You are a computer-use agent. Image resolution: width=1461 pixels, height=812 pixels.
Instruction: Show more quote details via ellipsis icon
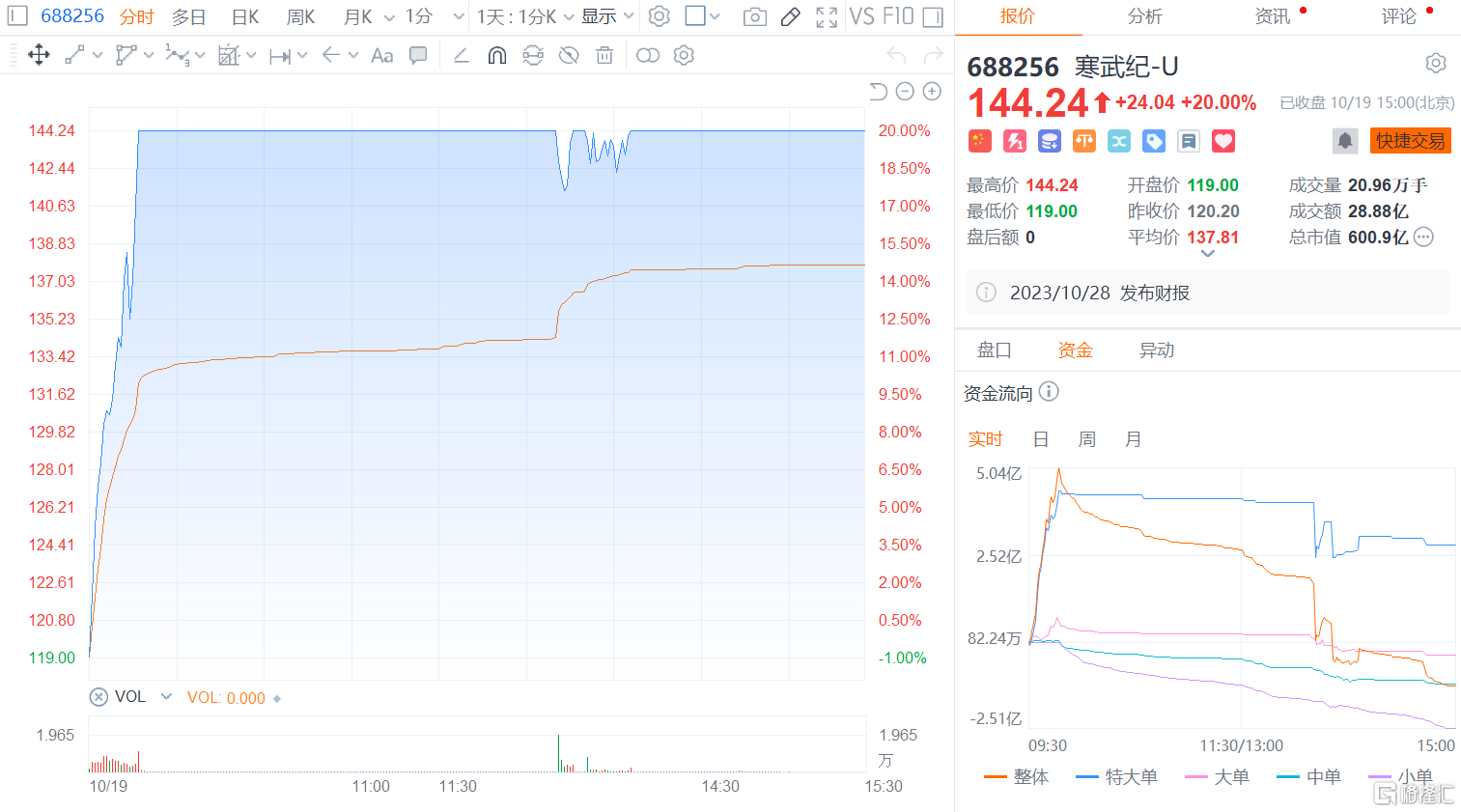click(x=1423, y=237)
